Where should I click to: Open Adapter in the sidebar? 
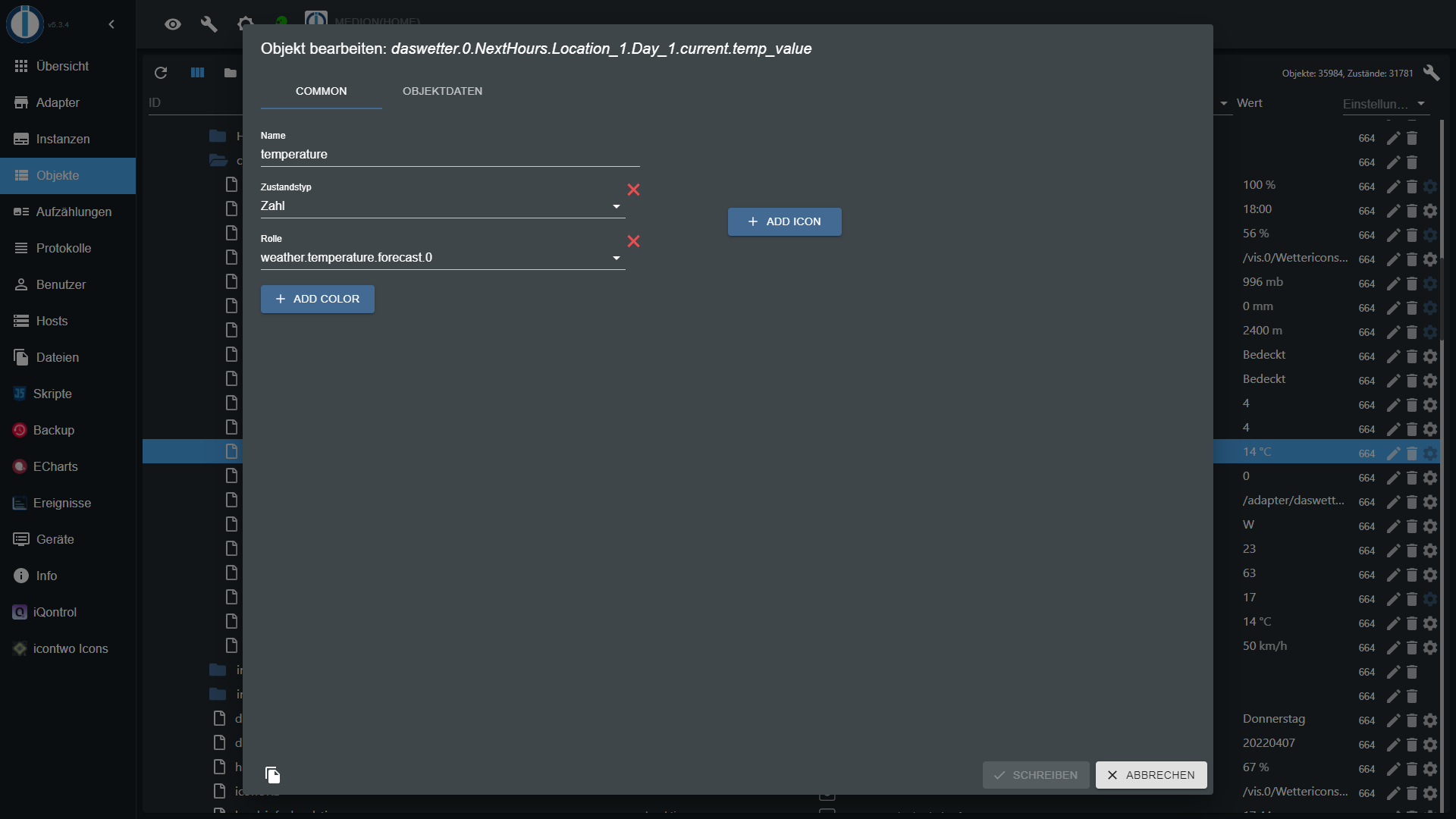[67, 102]
